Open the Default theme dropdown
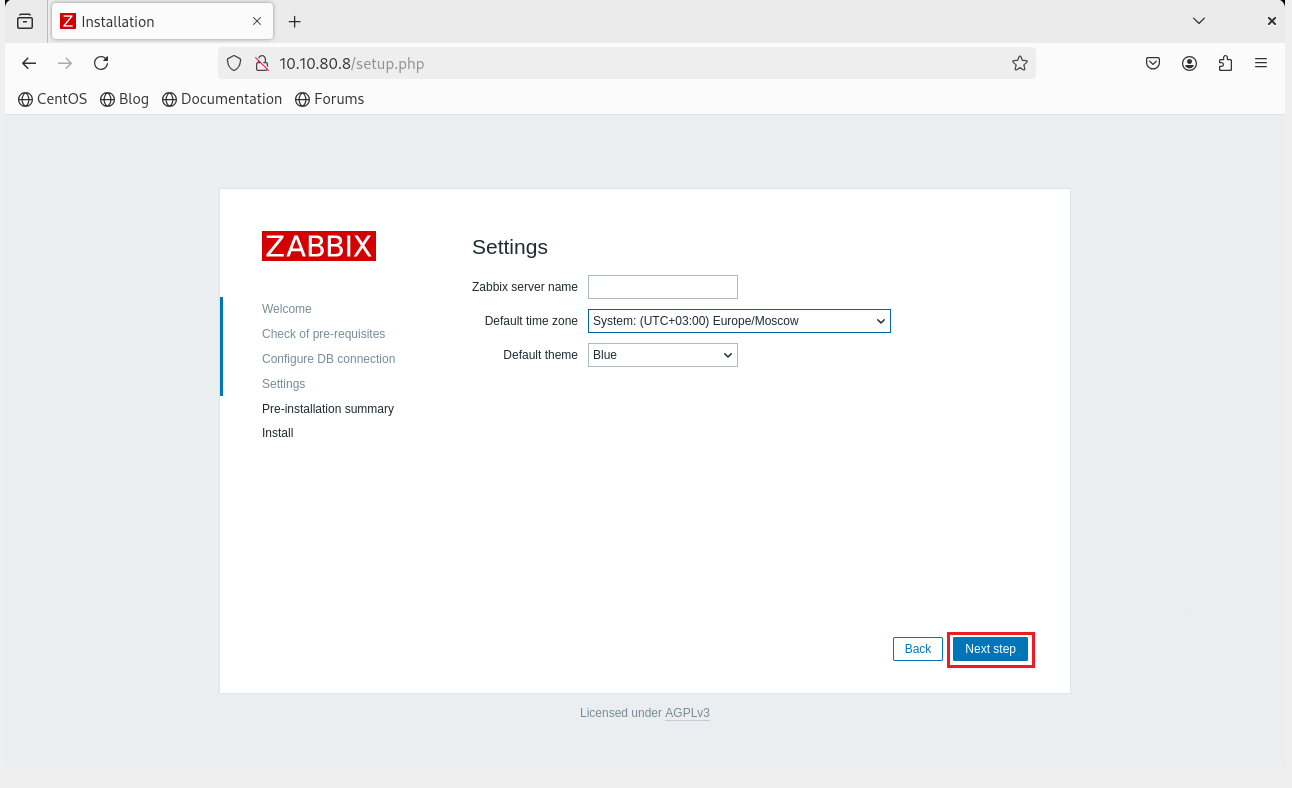The height and width of the screenshot is (788, 1292). (663, 355)
